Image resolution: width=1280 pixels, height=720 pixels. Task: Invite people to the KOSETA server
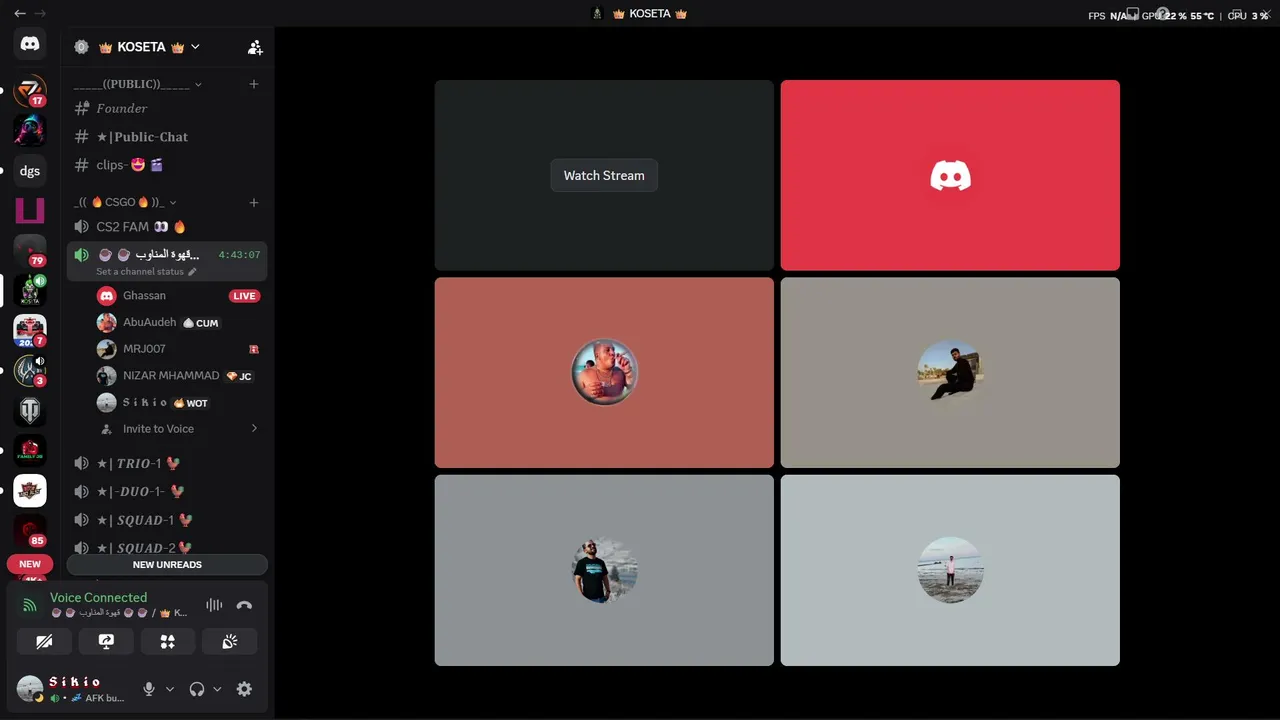pos(255,47)
